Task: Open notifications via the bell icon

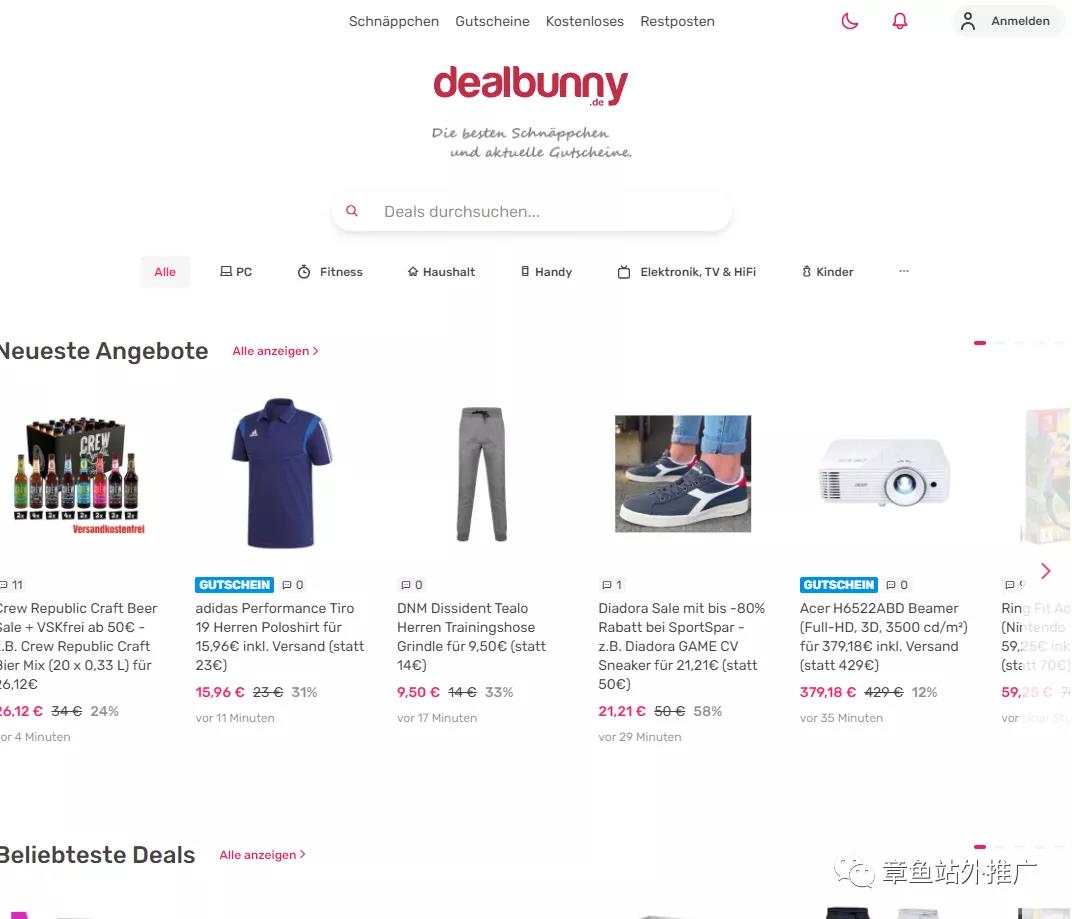Action: pyautogui.click(x=900, y=21)
